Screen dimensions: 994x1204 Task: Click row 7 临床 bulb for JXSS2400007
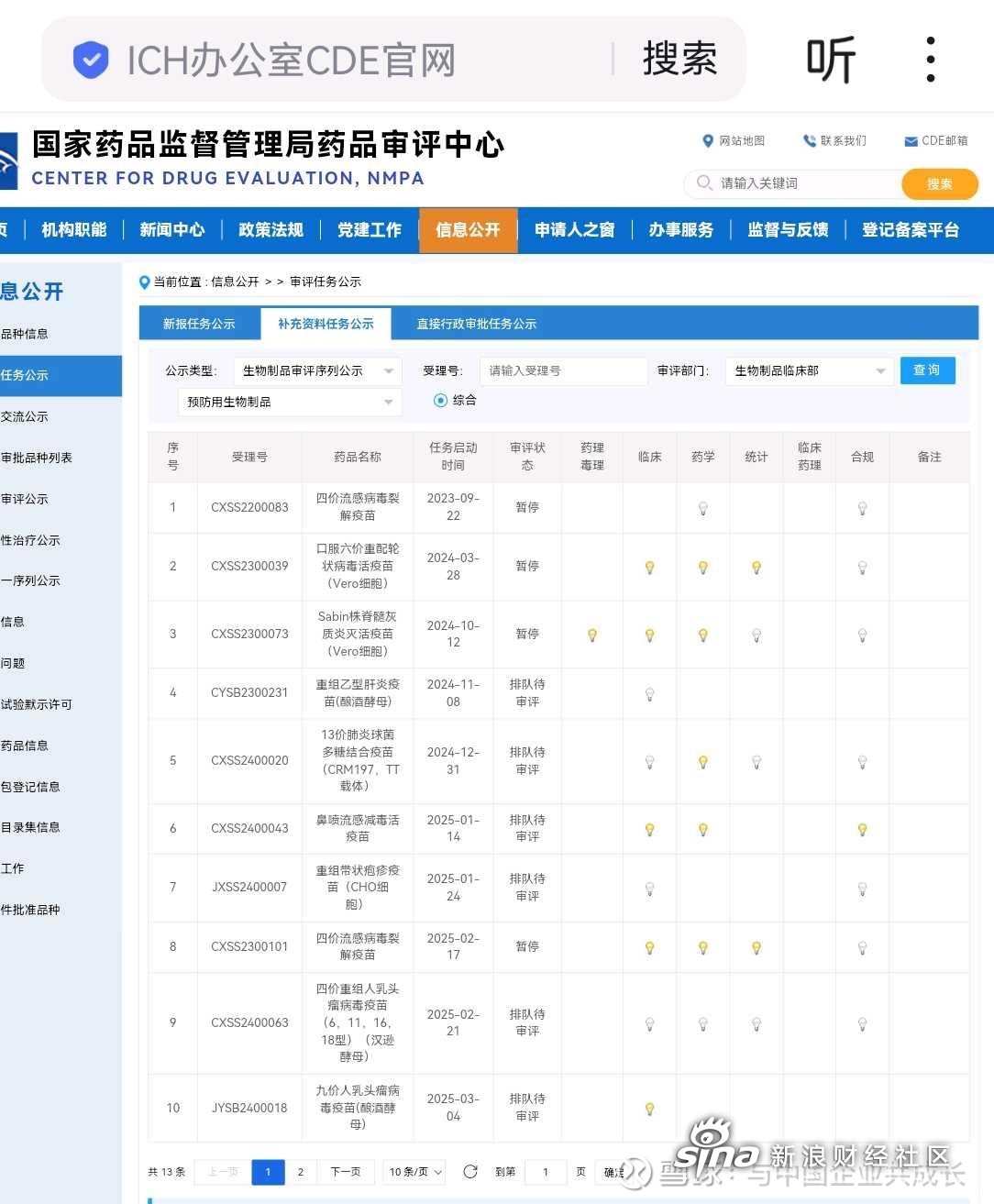650,889
